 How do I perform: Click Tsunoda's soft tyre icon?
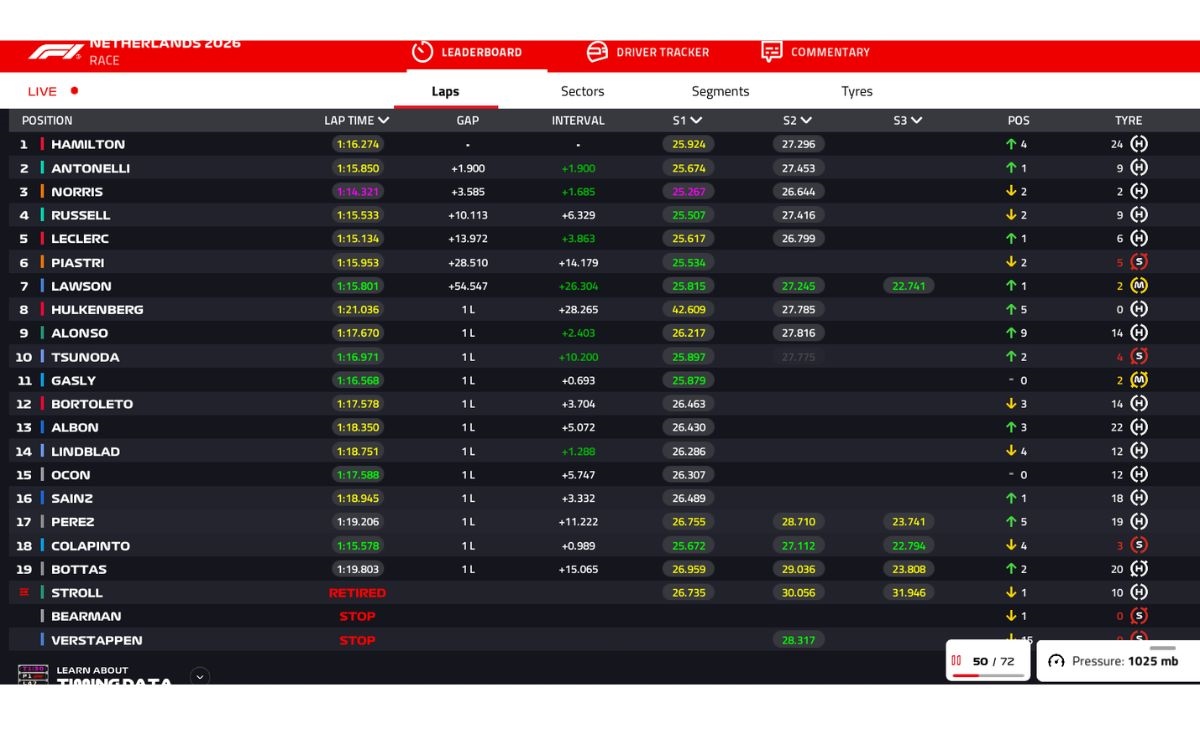(x=1138, y=356)
